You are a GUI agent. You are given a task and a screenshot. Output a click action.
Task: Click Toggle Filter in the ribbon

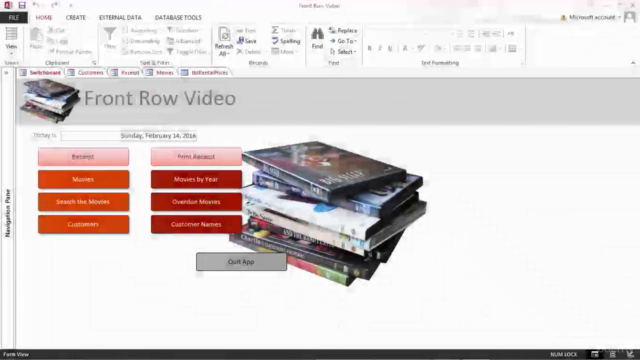click(x=187, y=52)
